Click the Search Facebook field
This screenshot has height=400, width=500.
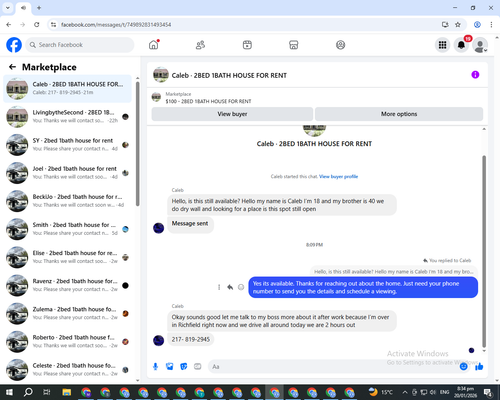point(80,45)
